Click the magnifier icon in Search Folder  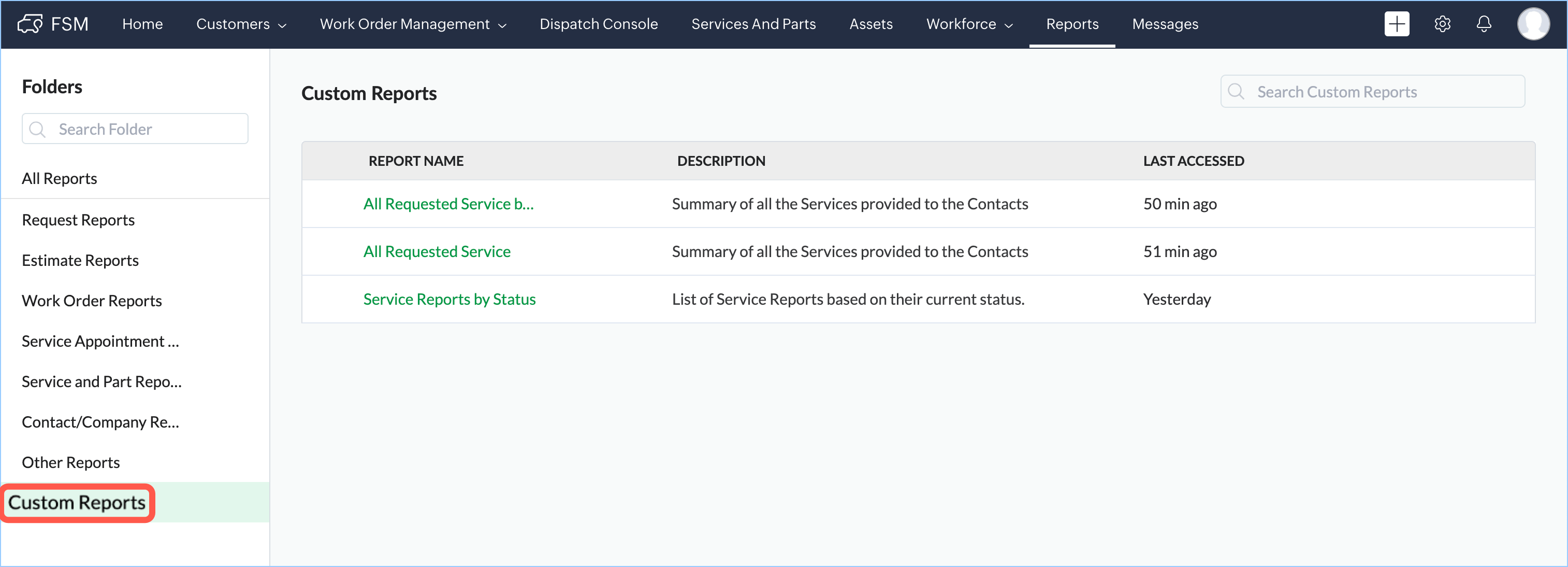pyautogui.click(x=37, y=129)
